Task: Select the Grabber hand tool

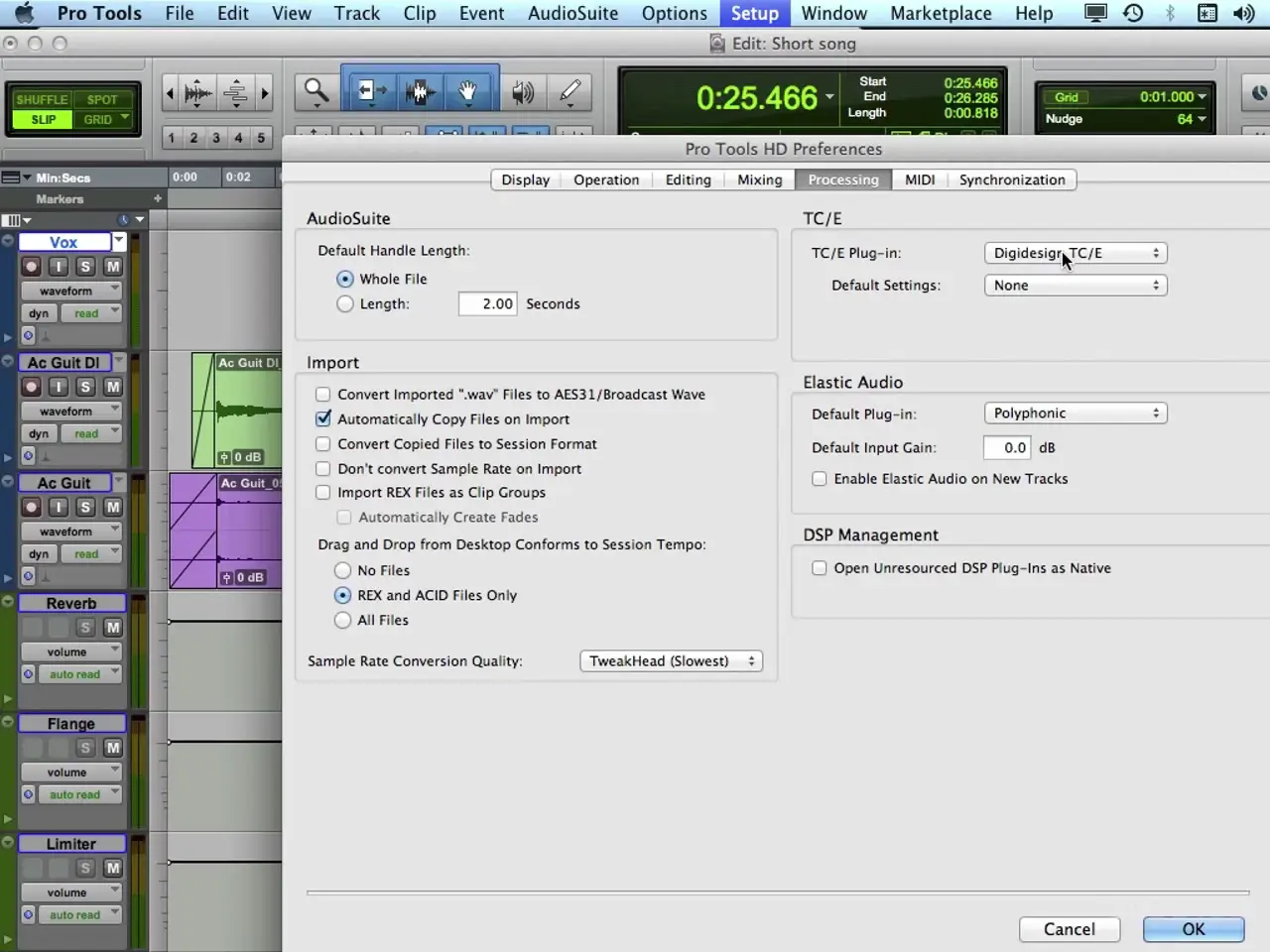Action: click(x=467, y=92)
